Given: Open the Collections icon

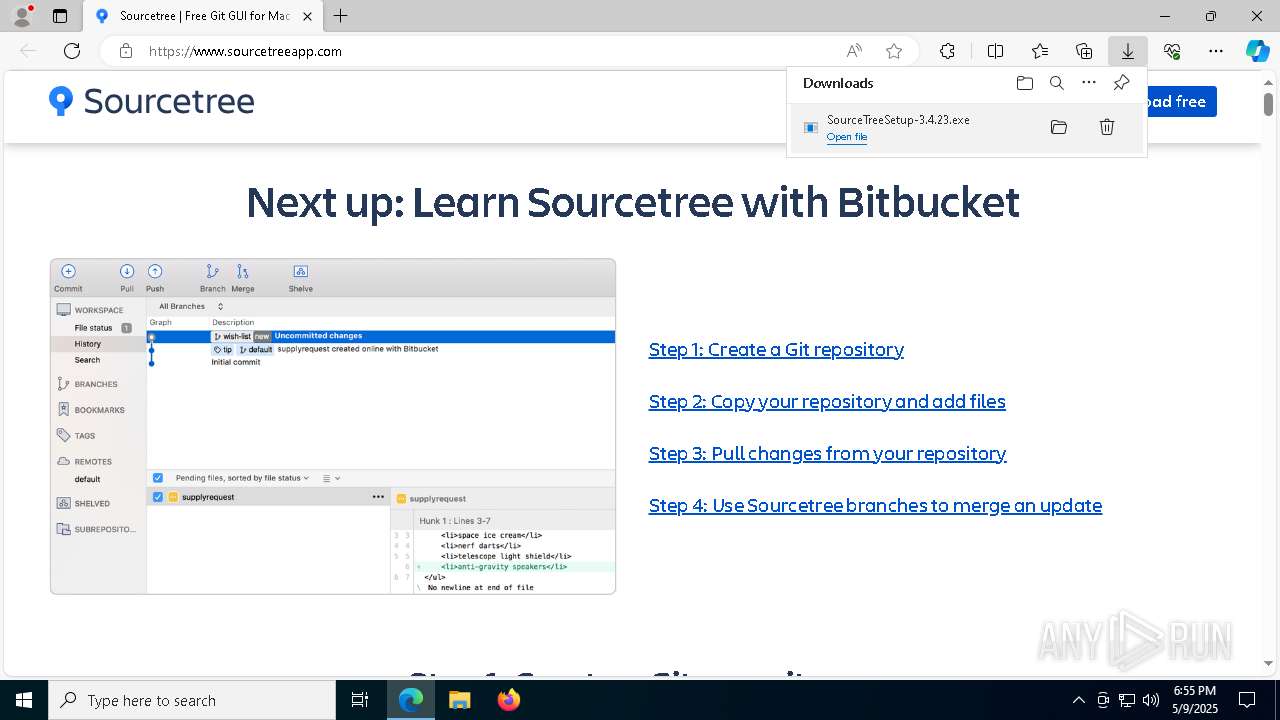Looking at the screenshot, I should [1084, 51].
